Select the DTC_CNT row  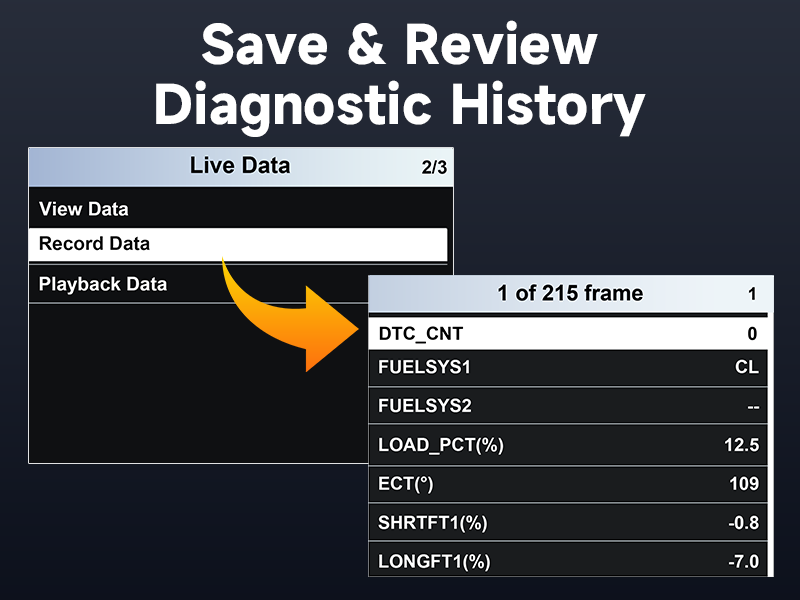point(568,334)
